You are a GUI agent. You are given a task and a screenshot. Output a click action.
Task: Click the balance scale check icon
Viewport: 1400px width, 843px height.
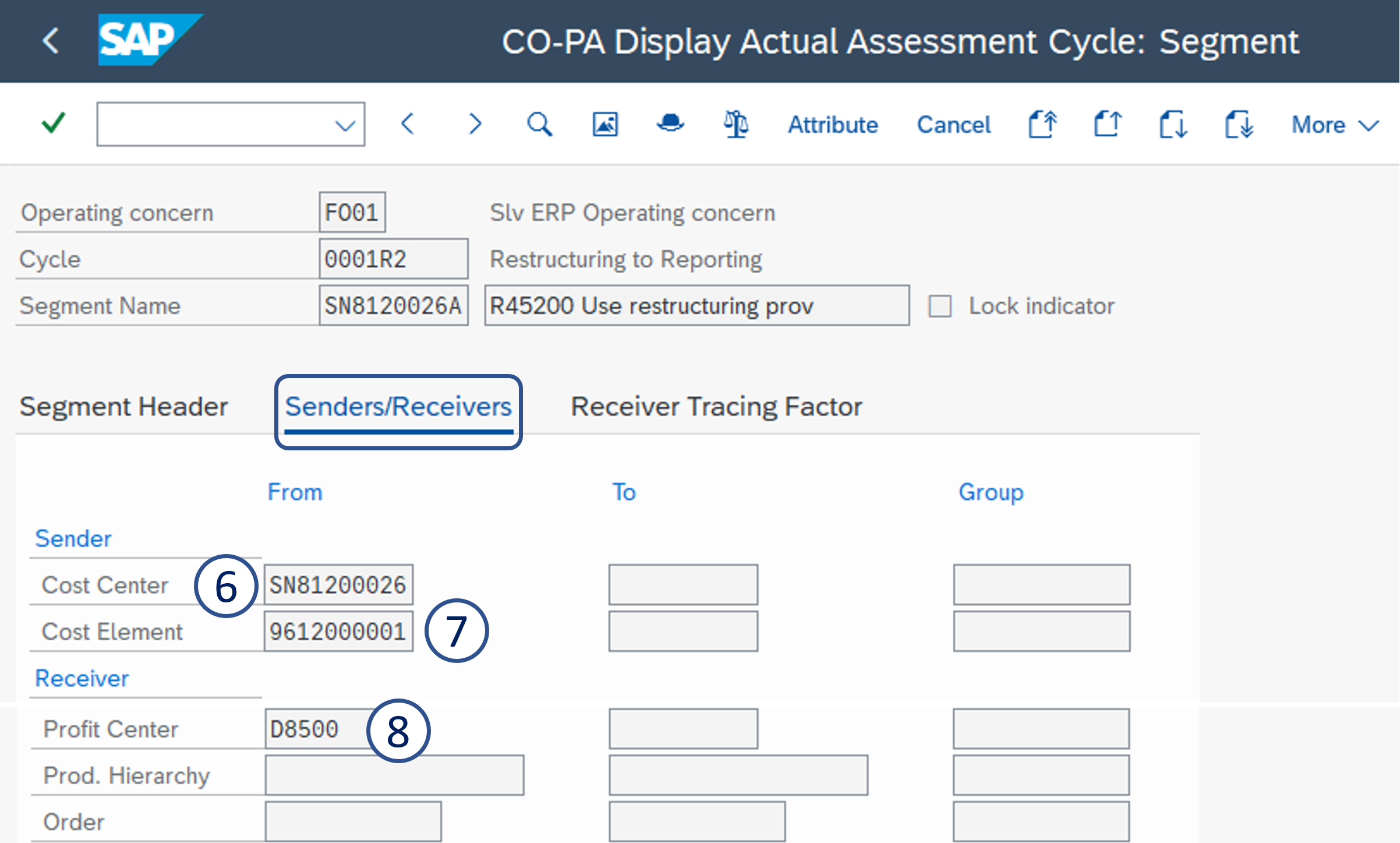pos(736,124)
